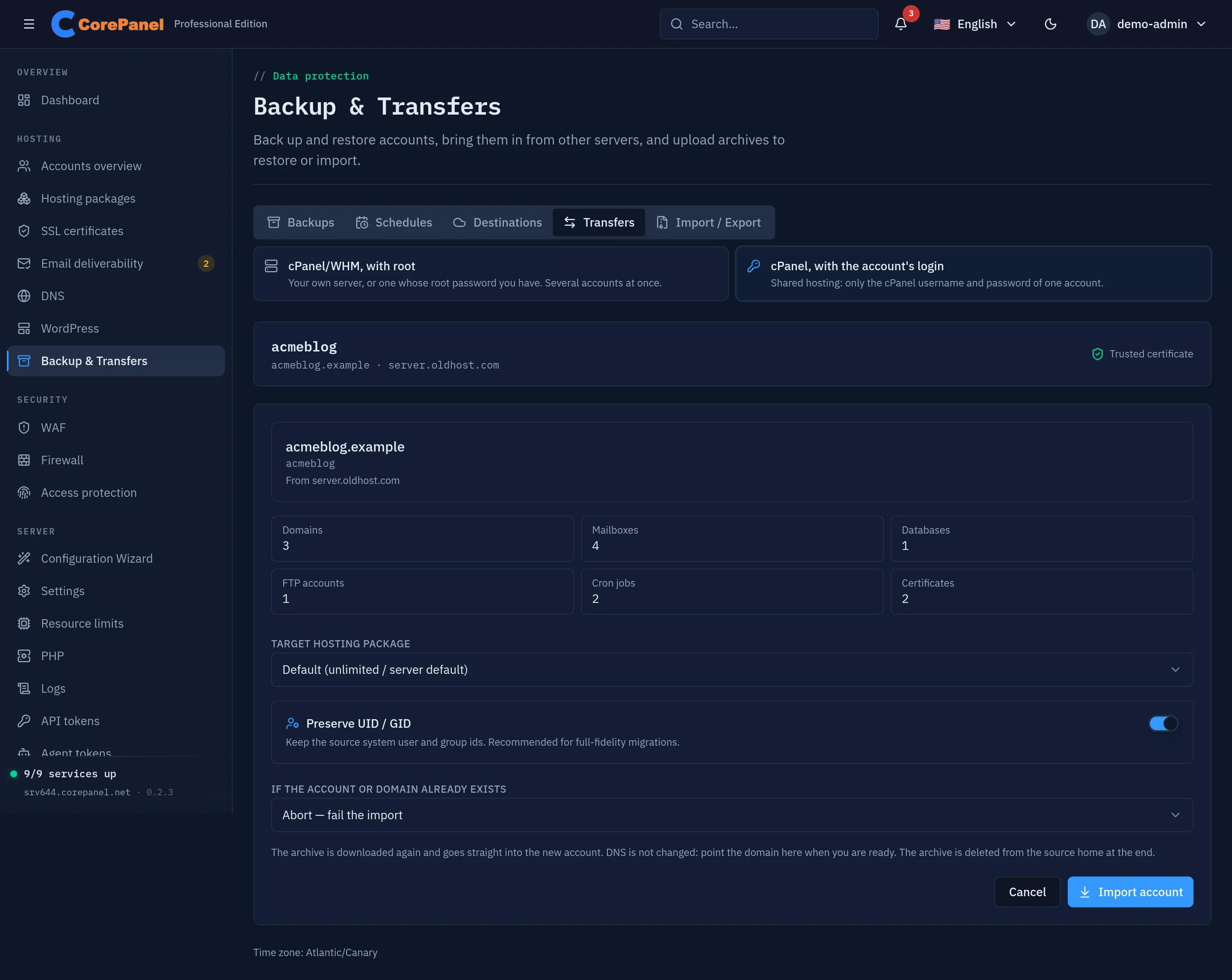This screenshot has height=980, width=1232.
Task: Switch to the Destinations tab
Action: click(x=498, y=222)
